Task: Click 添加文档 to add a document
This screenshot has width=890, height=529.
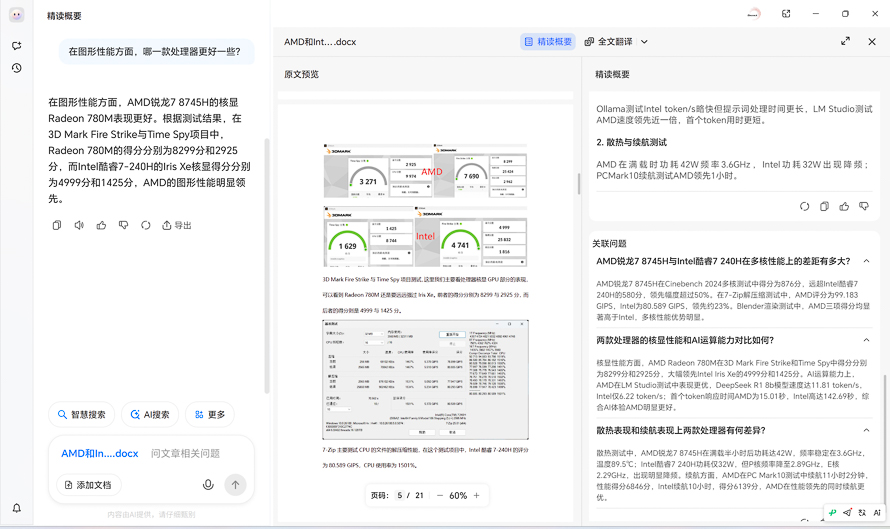Action: pos(89,485)
